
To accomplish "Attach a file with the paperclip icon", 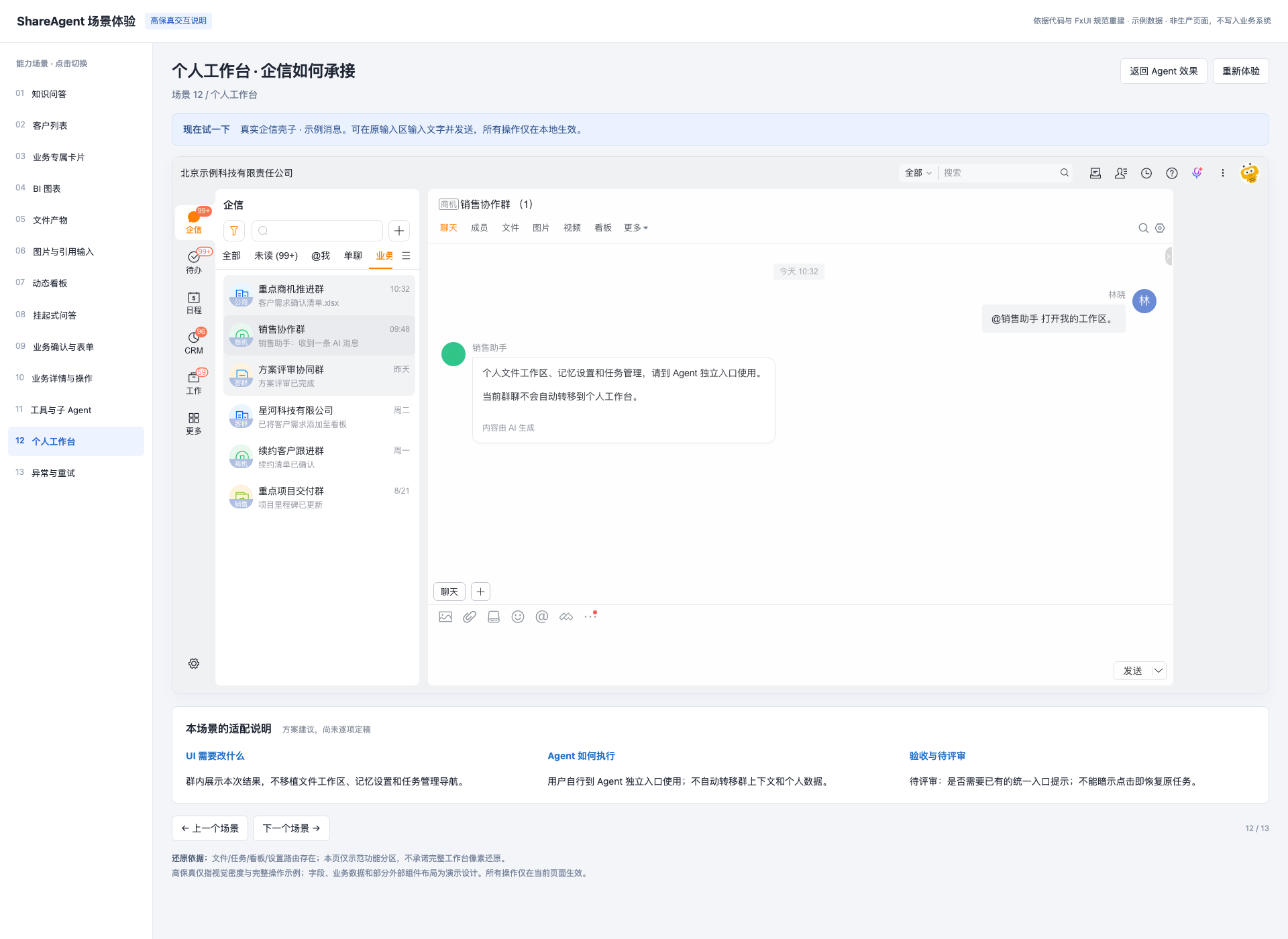I will [470, 616].
